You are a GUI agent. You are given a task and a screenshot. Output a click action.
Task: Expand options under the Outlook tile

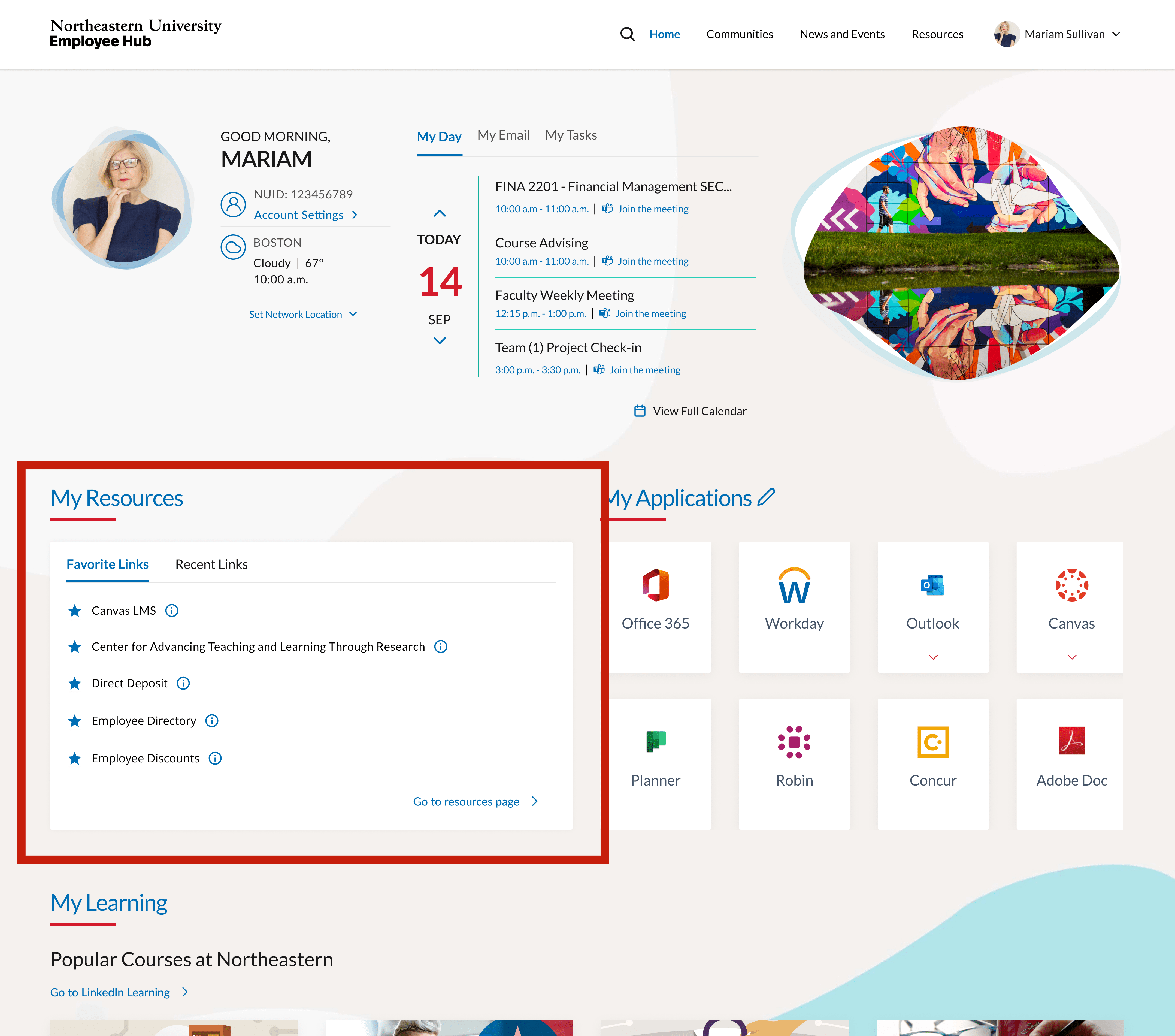[x=933, y=657]
